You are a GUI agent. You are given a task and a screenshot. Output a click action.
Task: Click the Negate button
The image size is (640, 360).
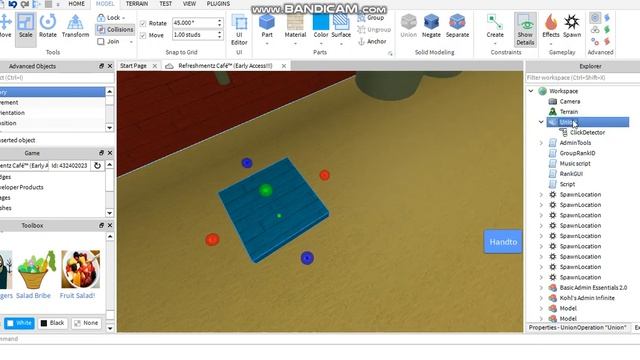(431, 26)
